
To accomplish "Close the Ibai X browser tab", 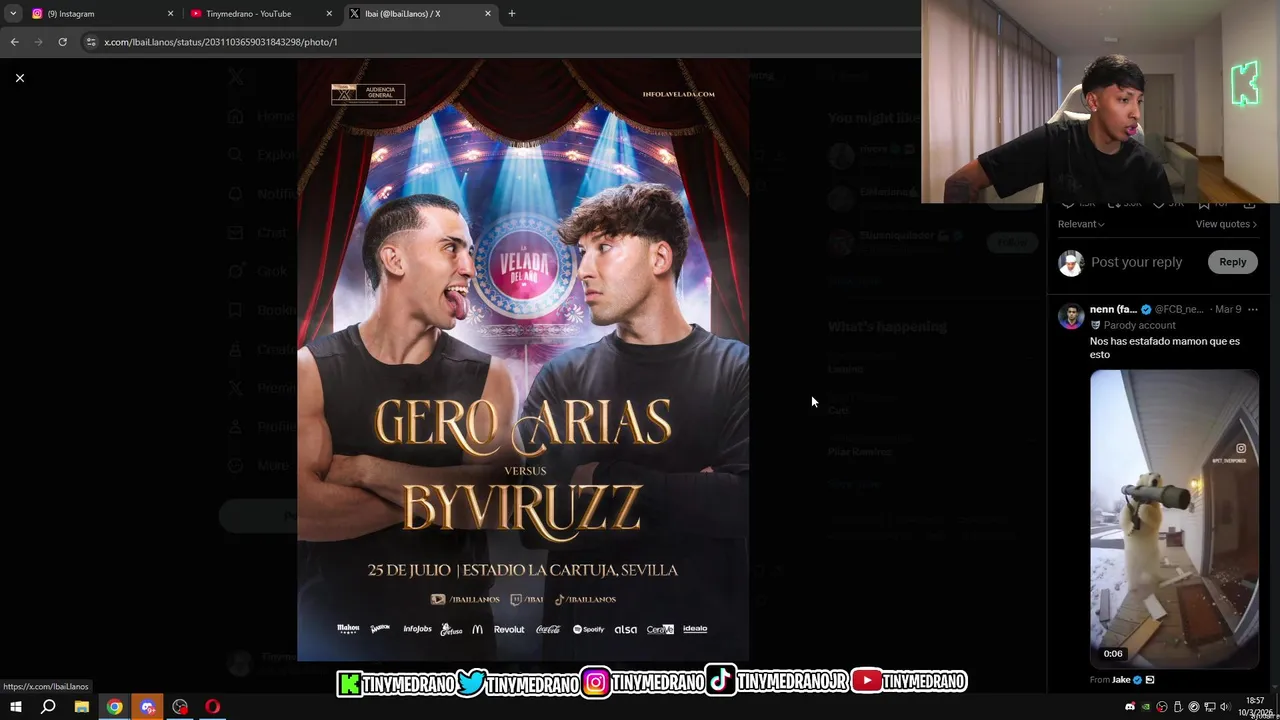I will point(488,14).
